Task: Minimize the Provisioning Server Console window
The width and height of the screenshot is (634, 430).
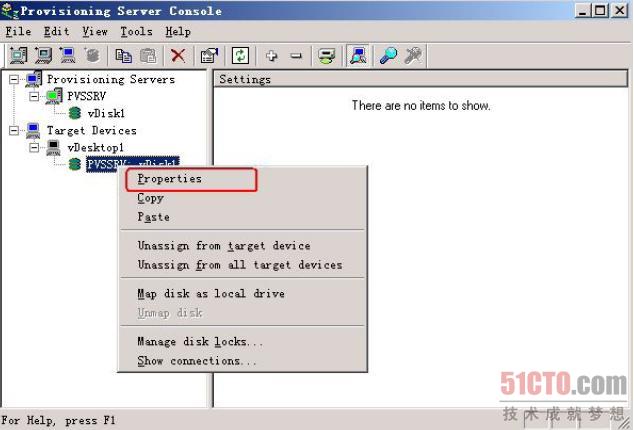Action: pyautogui.click(x=582, y=11)
